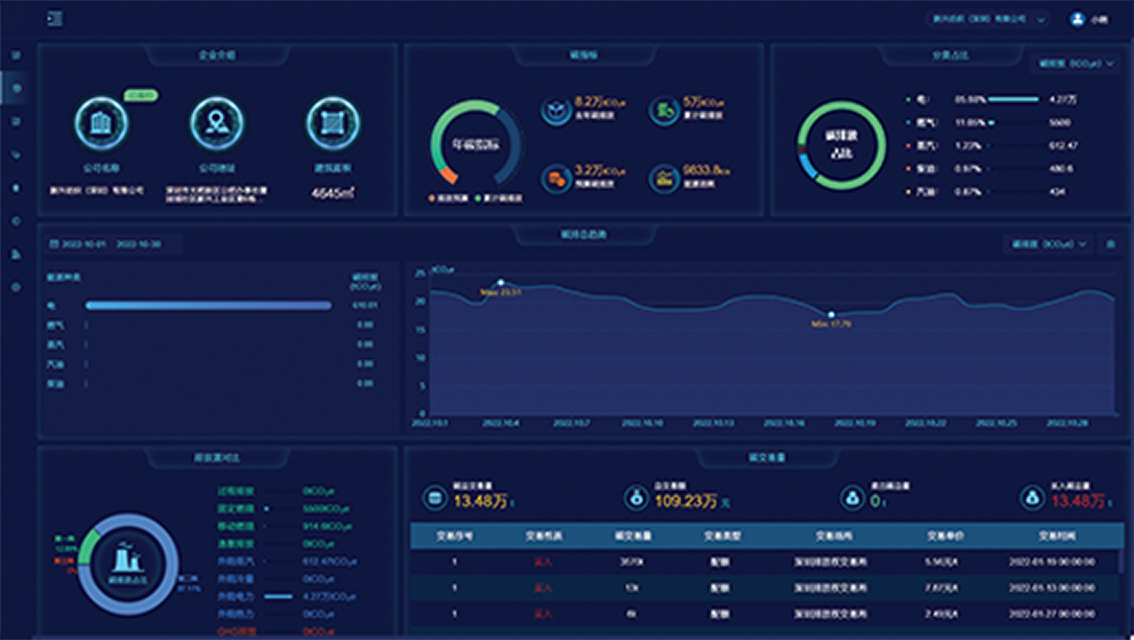Viewport: 1134px width, 640px height.
Task: Click the user avatar icon at top right
Action: (x=1077, y=19)
